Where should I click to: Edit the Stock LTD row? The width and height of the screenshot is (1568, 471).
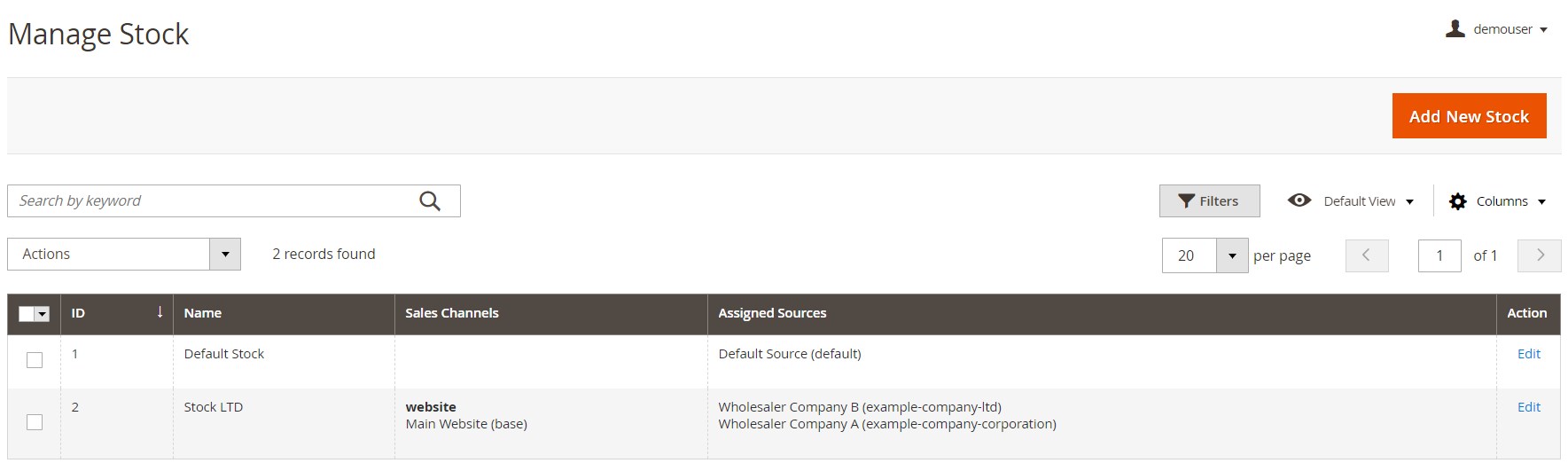point(1529,407)
